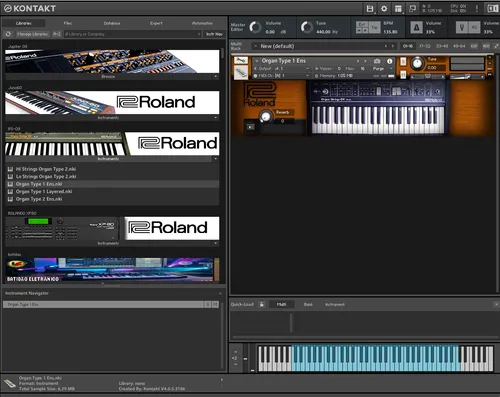Select Organ Type 1 Layered.nki file

point(112,191)
